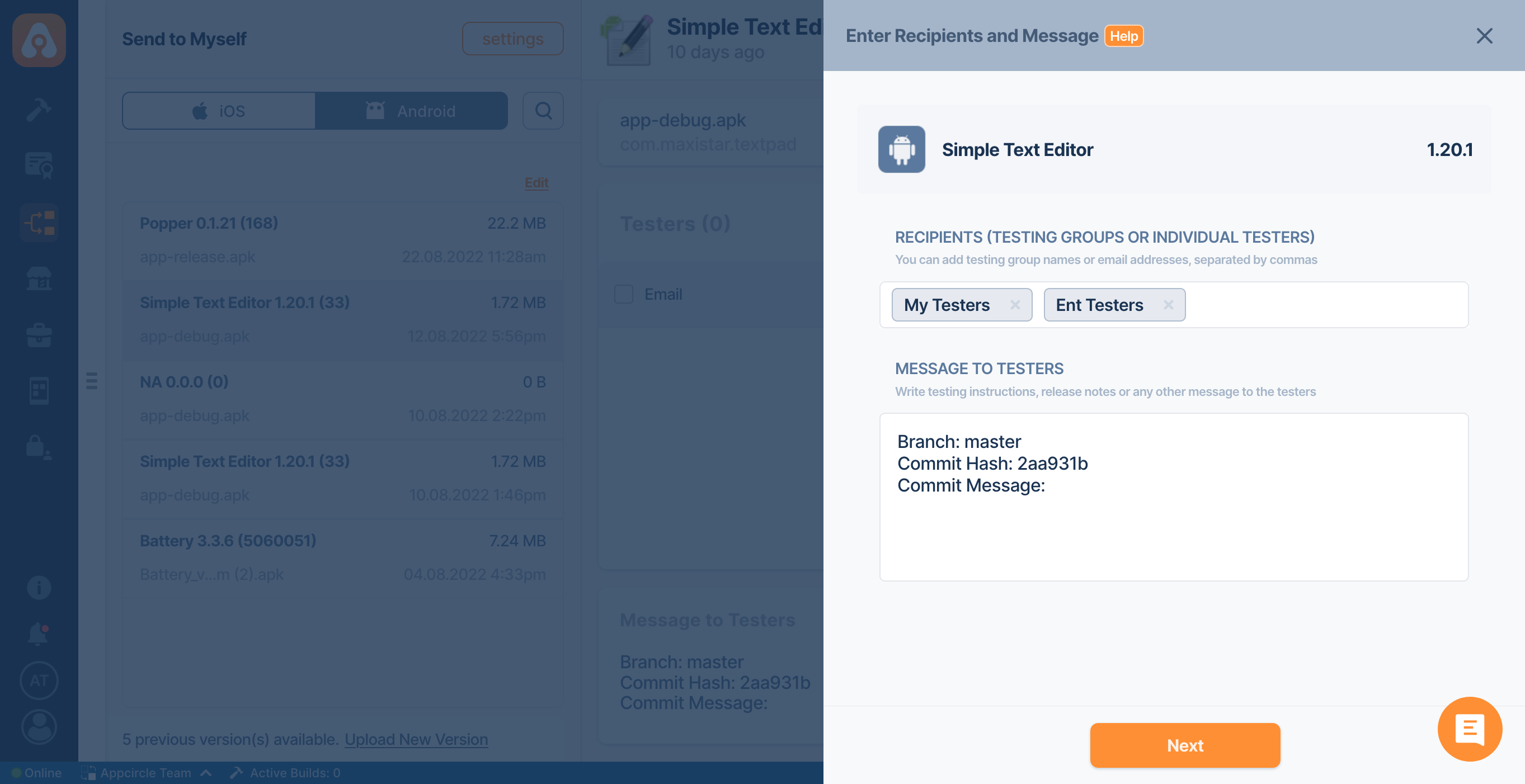Image resolution: width=1525 pixels, height=784 pixels.
Task: Click the Next button
Action: click(x=1185, y=745)
